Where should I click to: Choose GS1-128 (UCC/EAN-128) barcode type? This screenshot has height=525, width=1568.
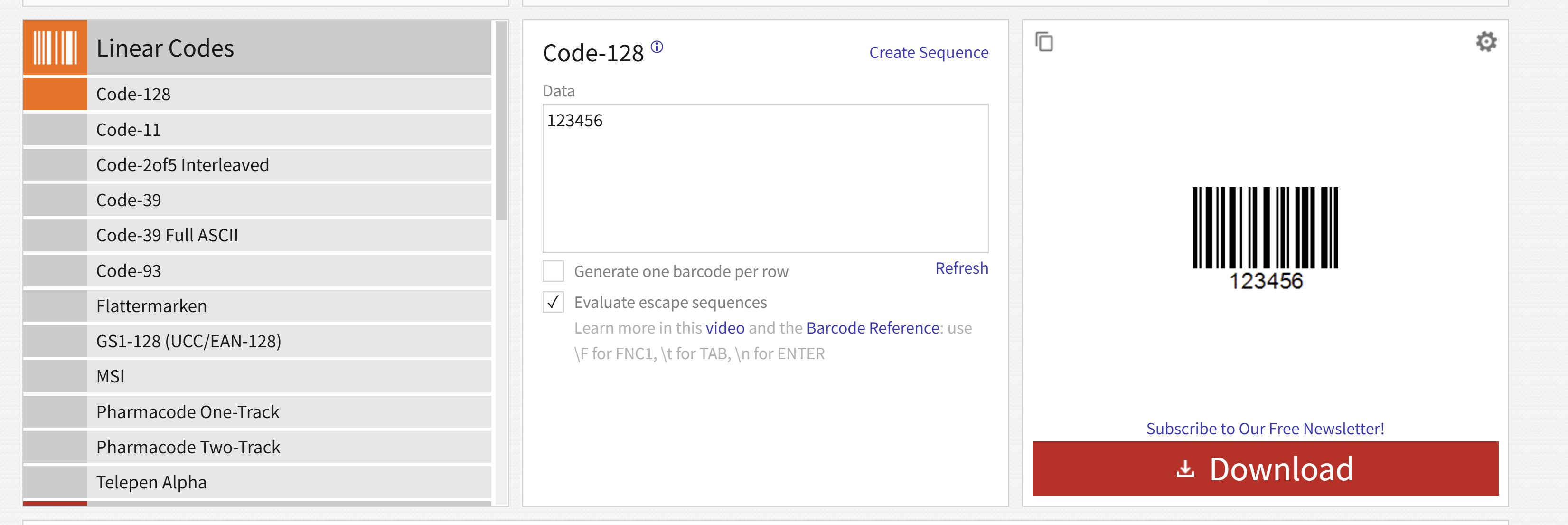coord(188,341)
